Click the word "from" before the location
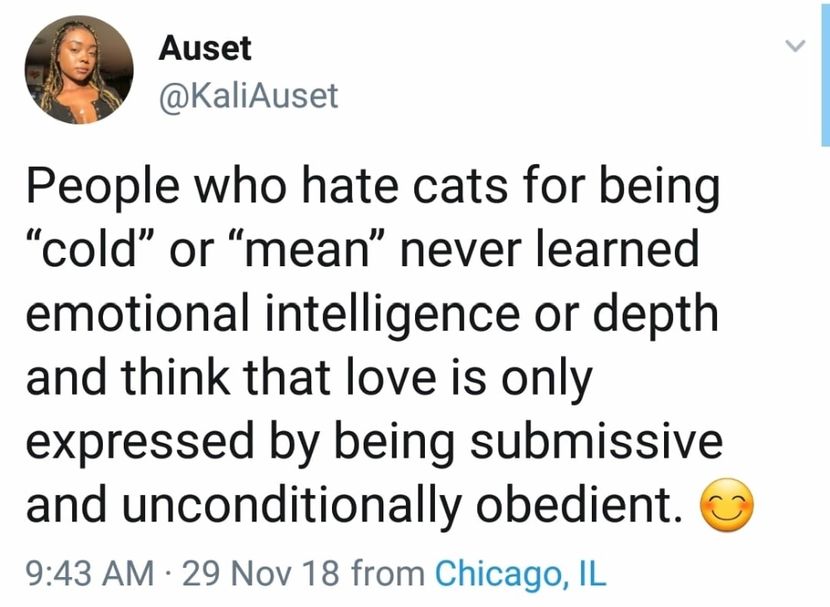Image resolution: width=830 pixels, height=607 pixels. point(389,574)
